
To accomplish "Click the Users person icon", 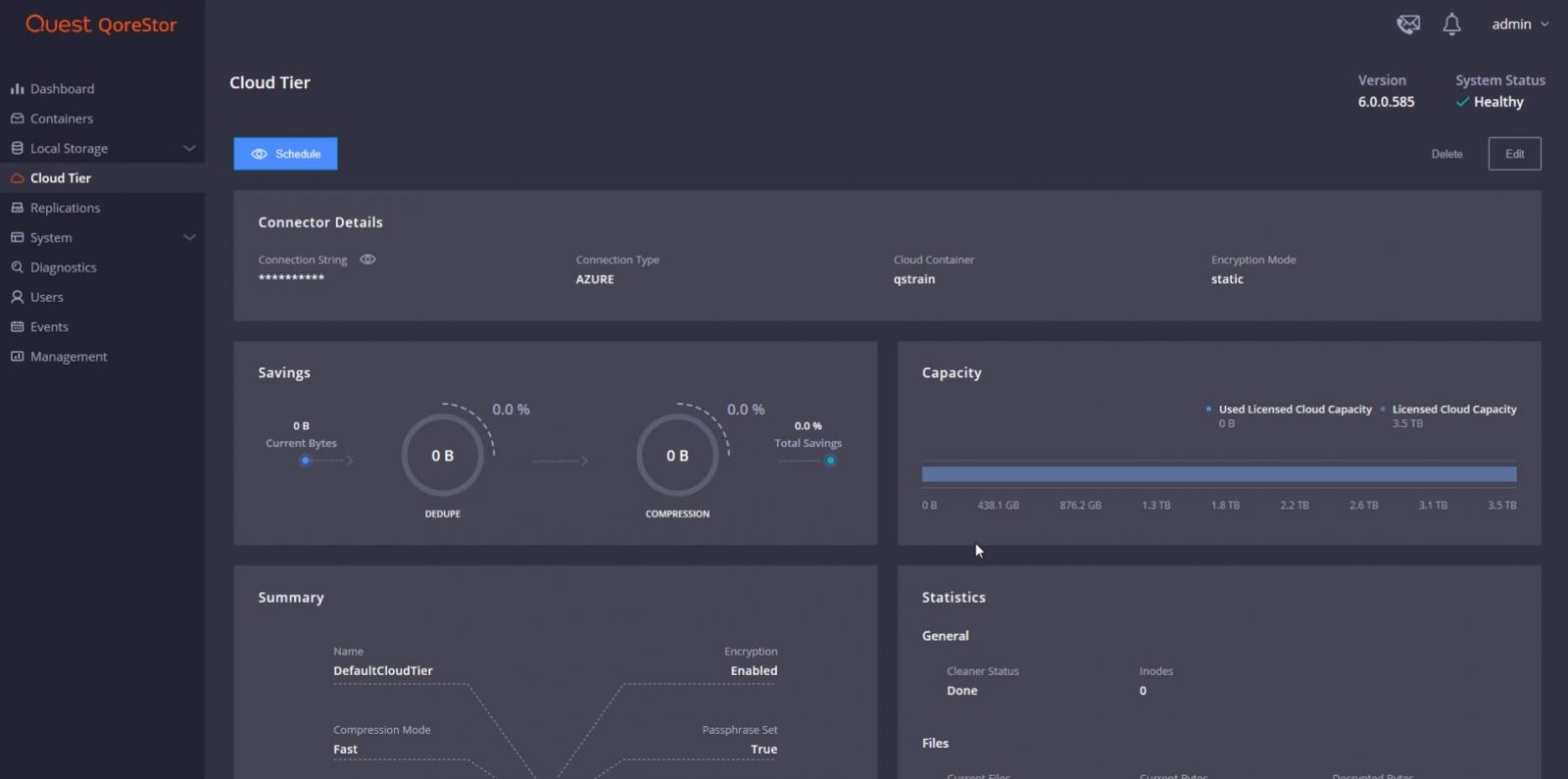I will click(x=17, y=297).
